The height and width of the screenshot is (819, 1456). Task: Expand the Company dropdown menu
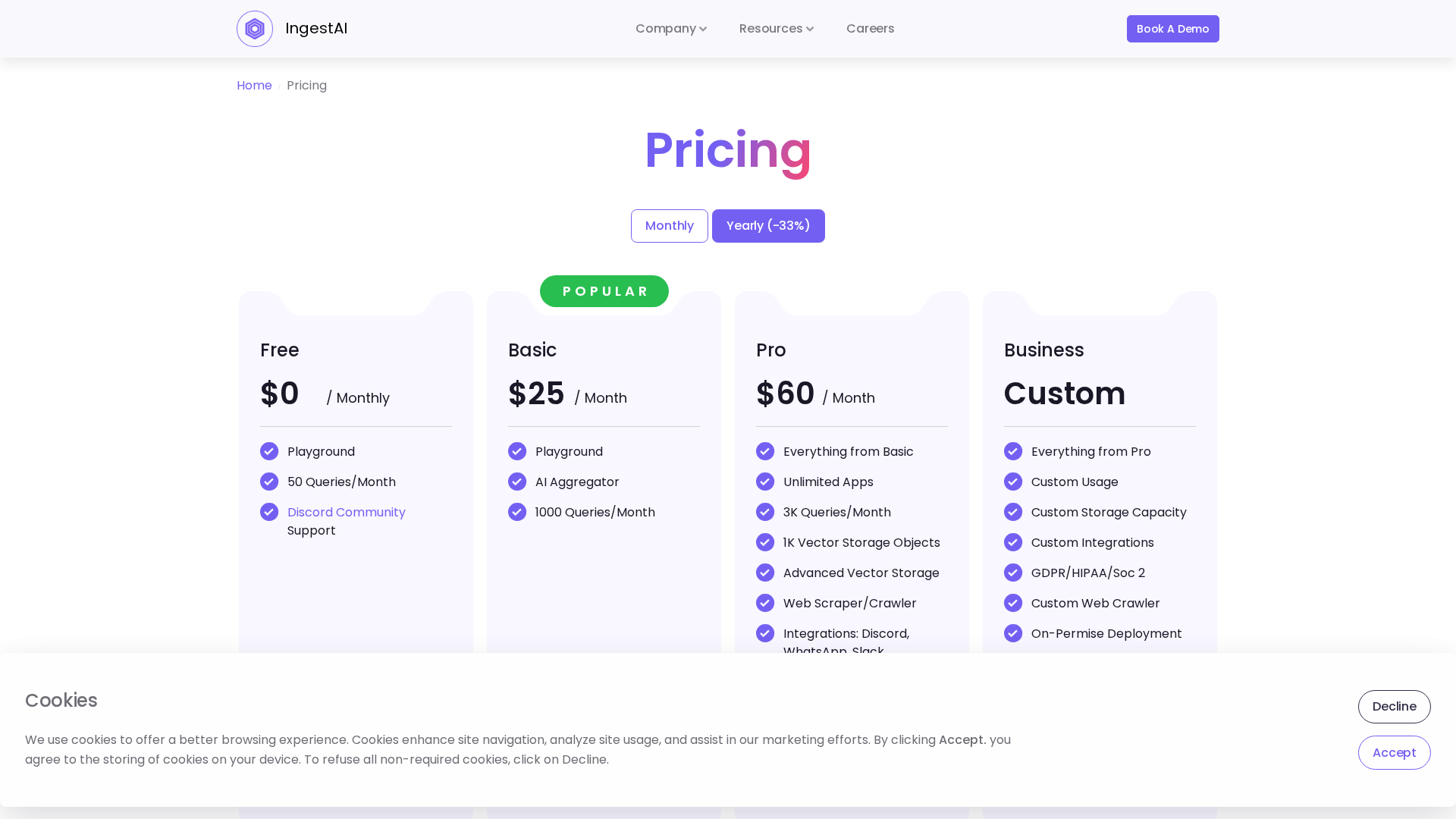click(670, 29)
